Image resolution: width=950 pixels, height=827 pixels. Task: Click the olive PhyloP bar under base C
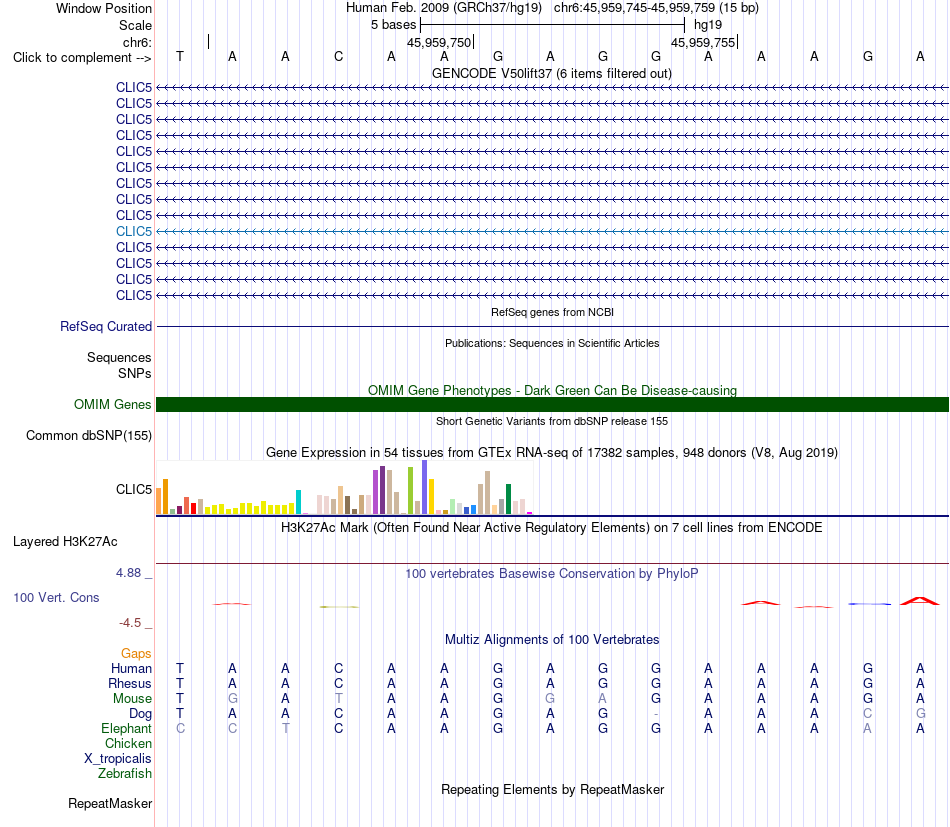[x=339, y=606]
